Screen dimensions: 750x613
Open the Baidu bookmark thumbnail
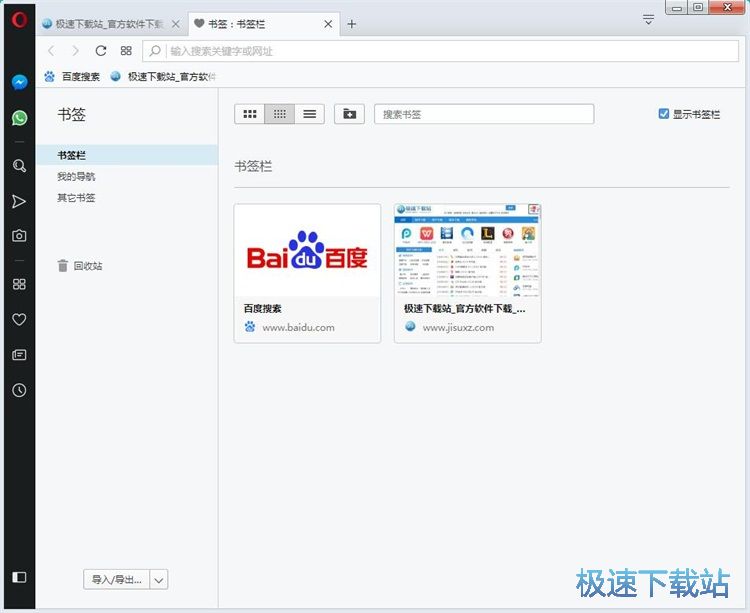[308, 251]
